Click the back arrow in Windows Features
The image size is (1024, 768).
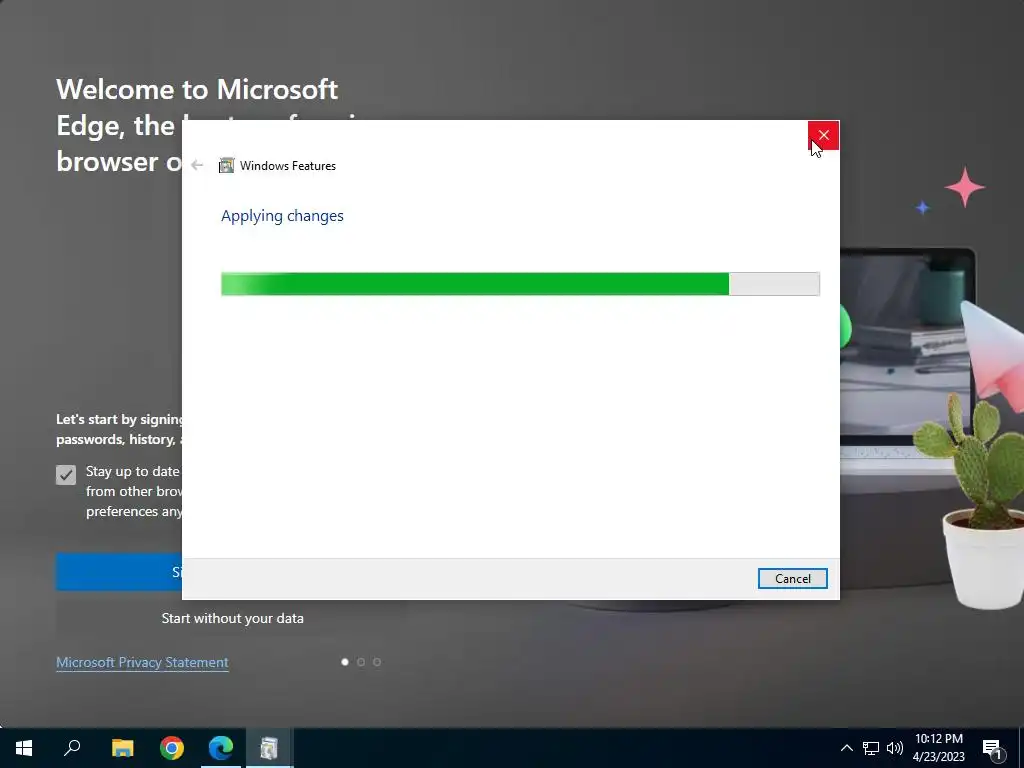(197, 165)
